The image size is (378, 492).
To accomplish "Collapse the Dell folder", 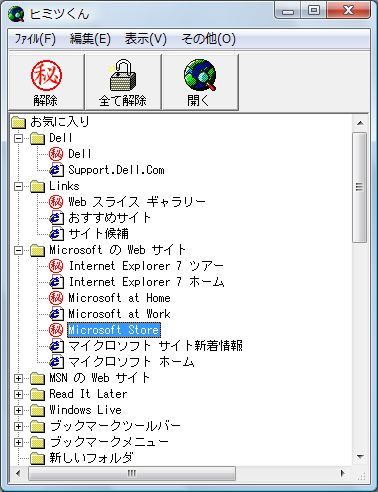I will (19, 138).
